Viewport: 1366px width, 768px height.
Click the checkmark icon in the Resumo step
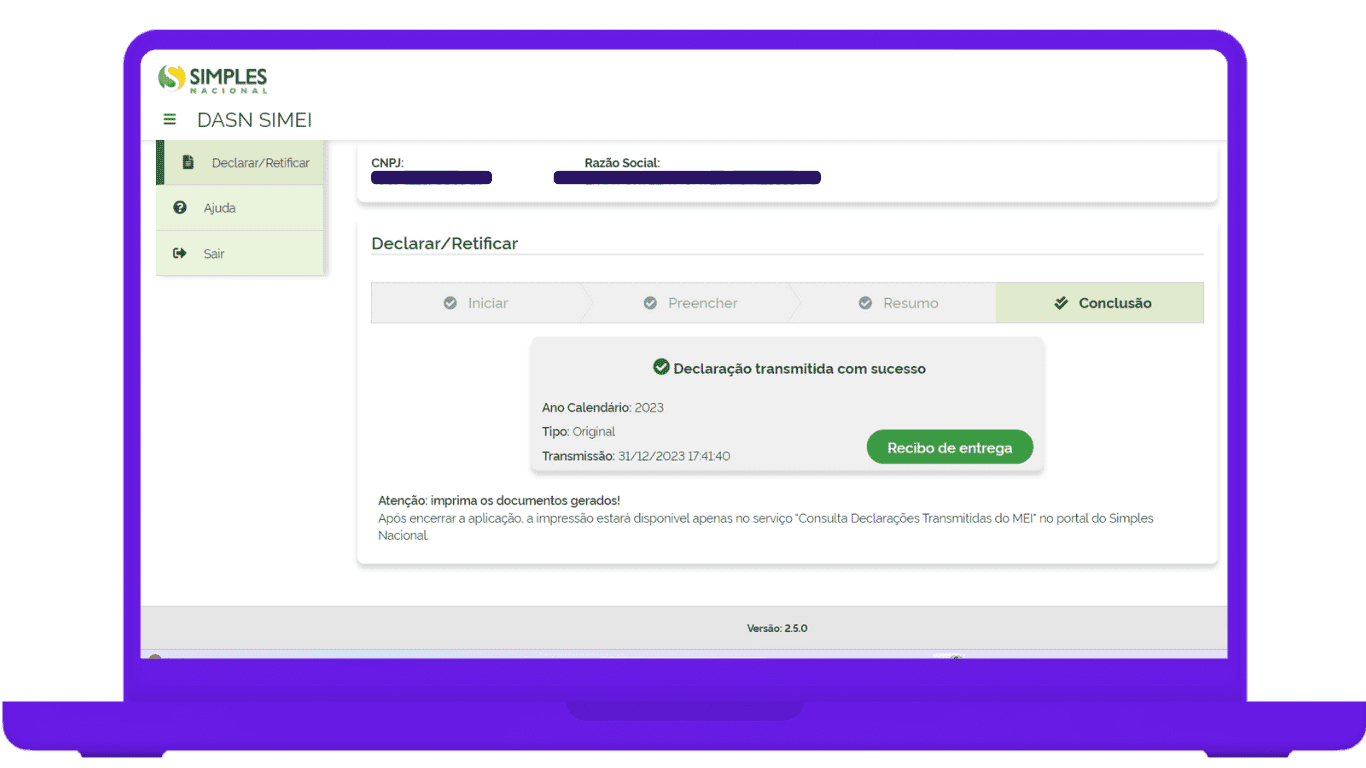[x=865, y=303]
